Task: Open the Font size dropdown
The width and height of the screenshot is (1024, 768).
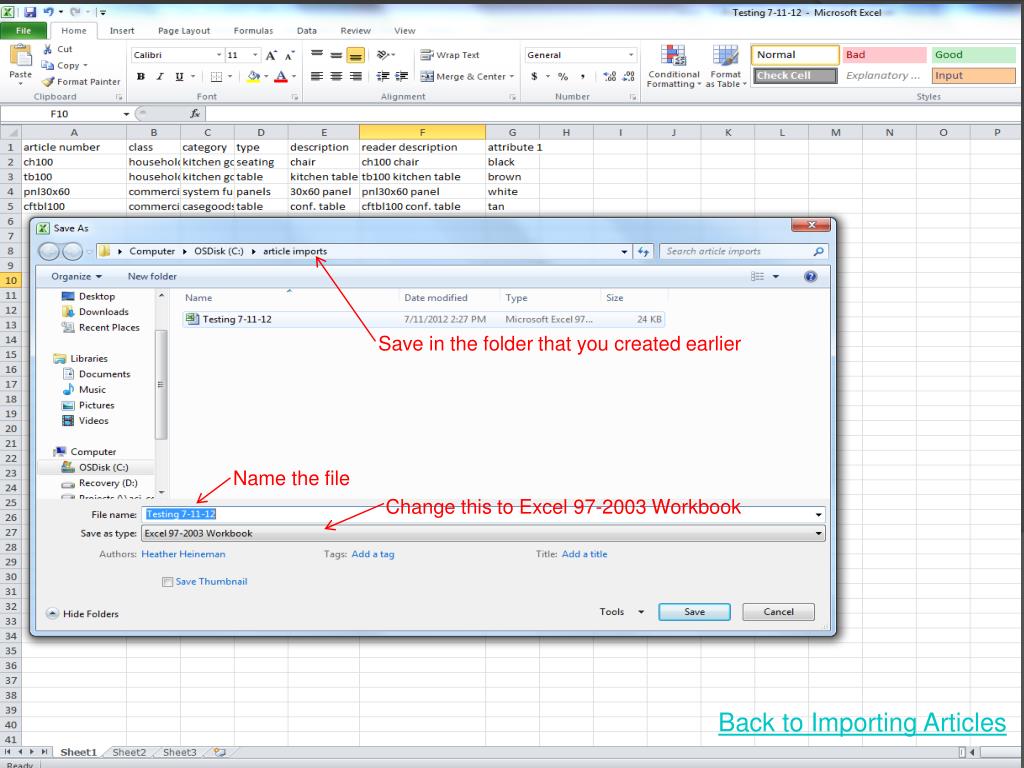Action: click(255, 56)
